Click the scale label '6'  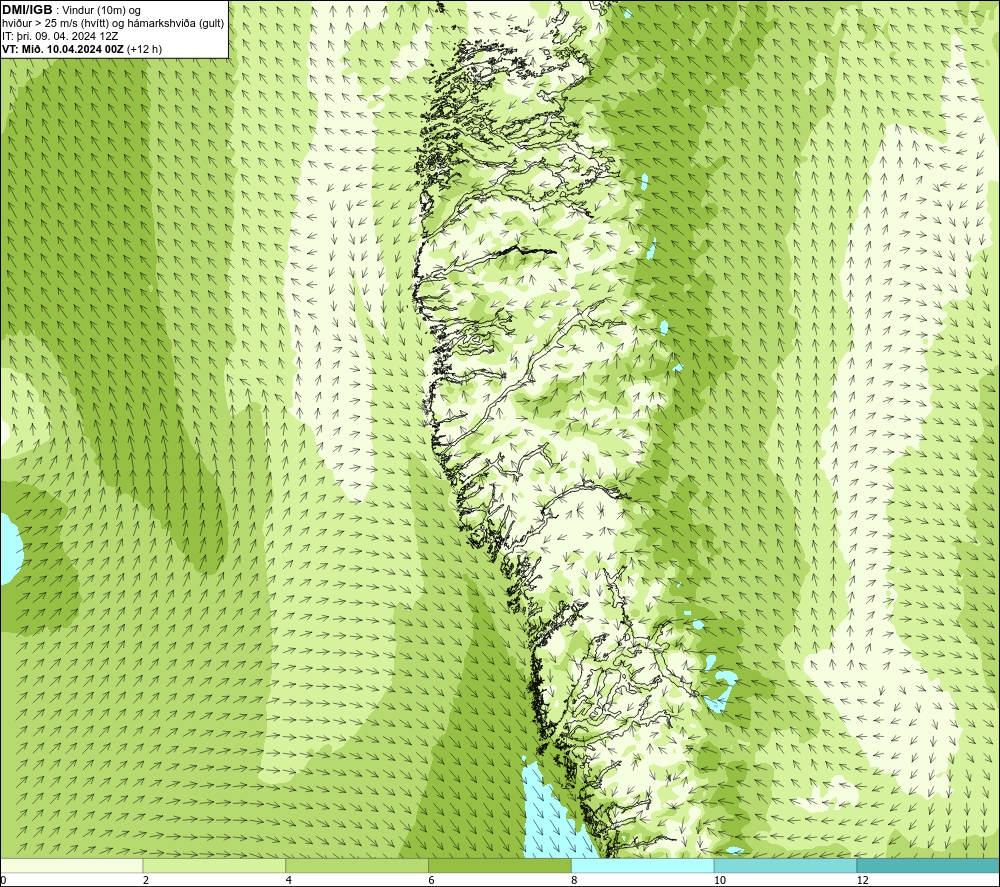pos(432,881)
